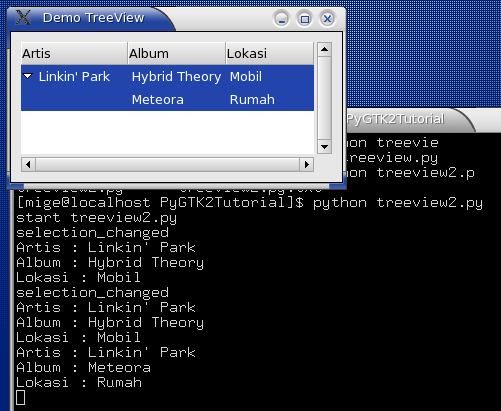Viewport: 501px width, 411px height.
Task: Click the 'start treeview2.py' terminal line
Action: tap(96, 218)
